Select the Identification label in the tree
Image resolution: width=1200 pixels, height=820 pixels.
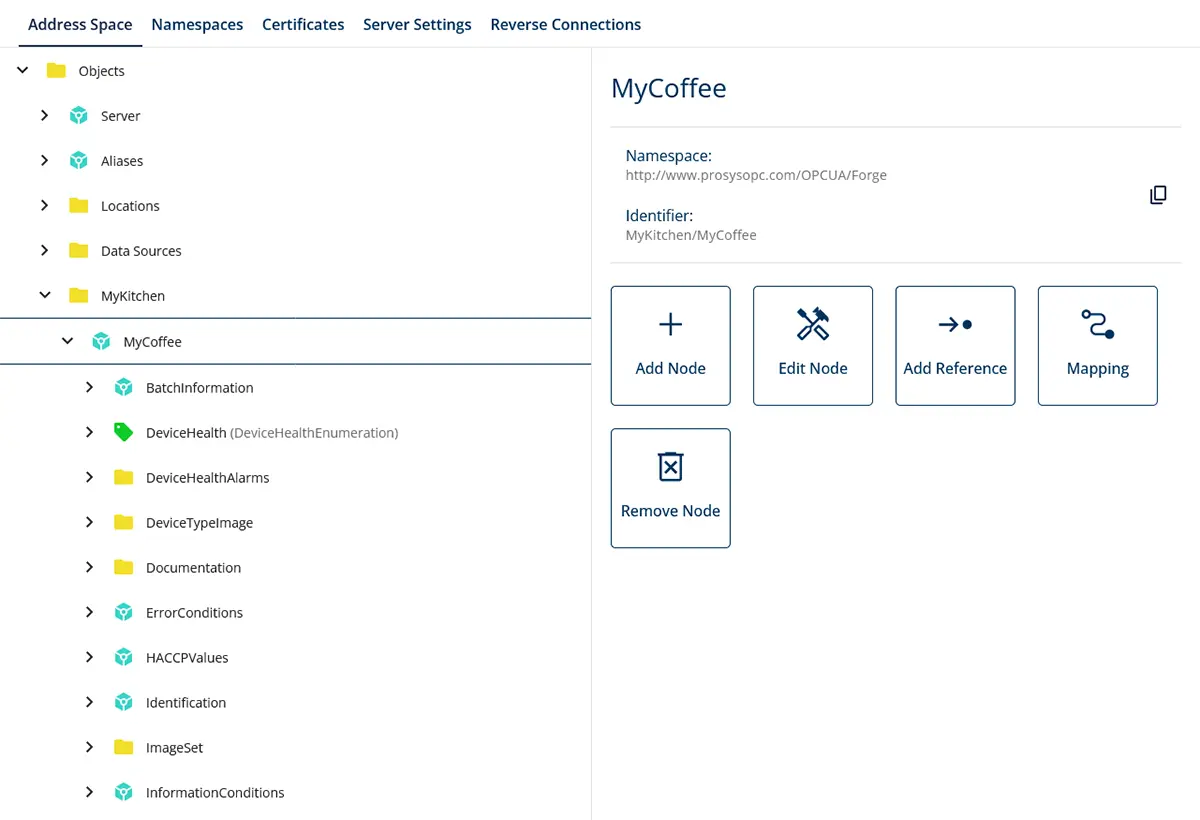(186, 703)
